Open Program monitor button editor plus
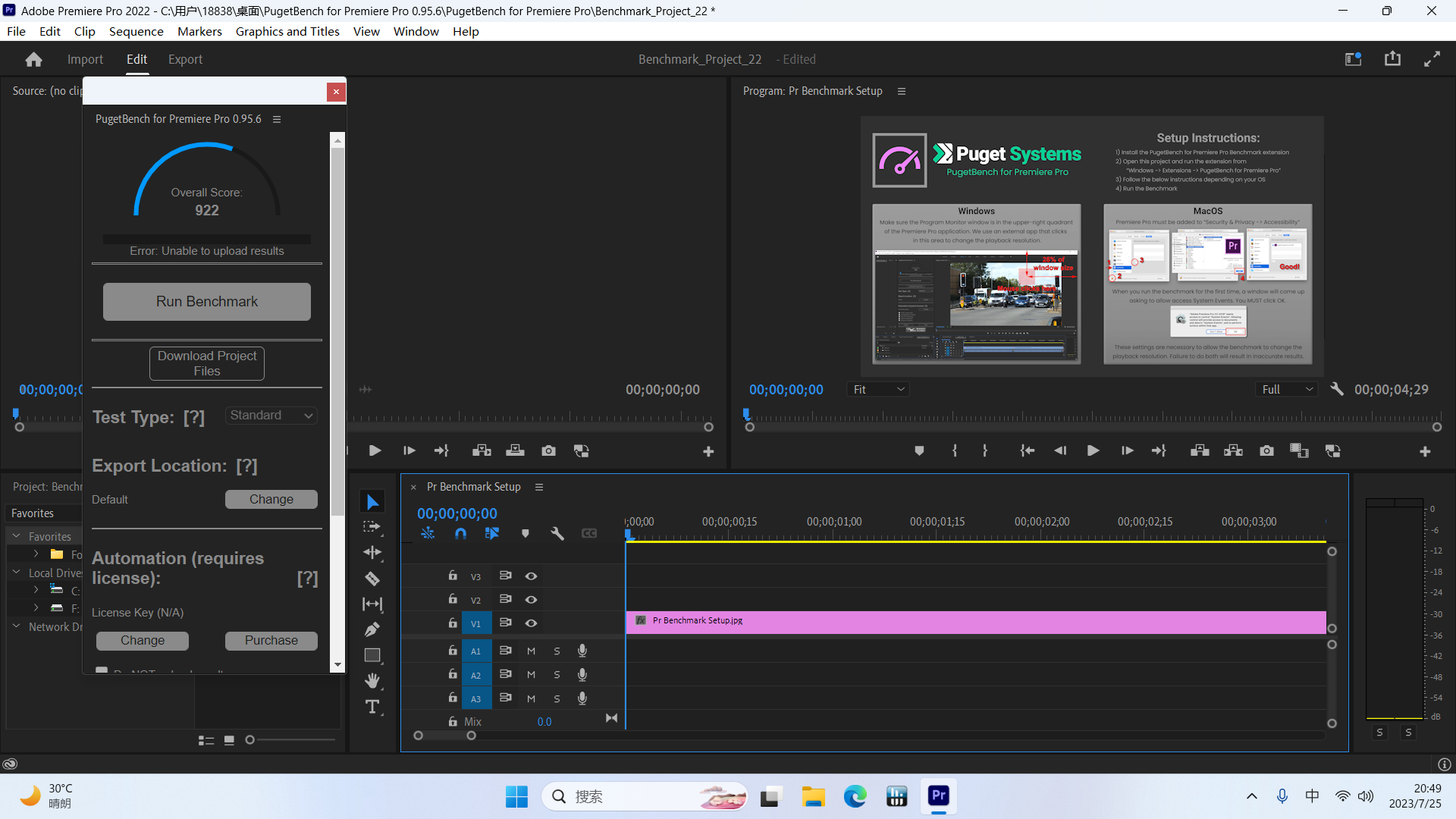Image resolution: width=1456 pixels, height=819 pixels. coord(1425,452)
